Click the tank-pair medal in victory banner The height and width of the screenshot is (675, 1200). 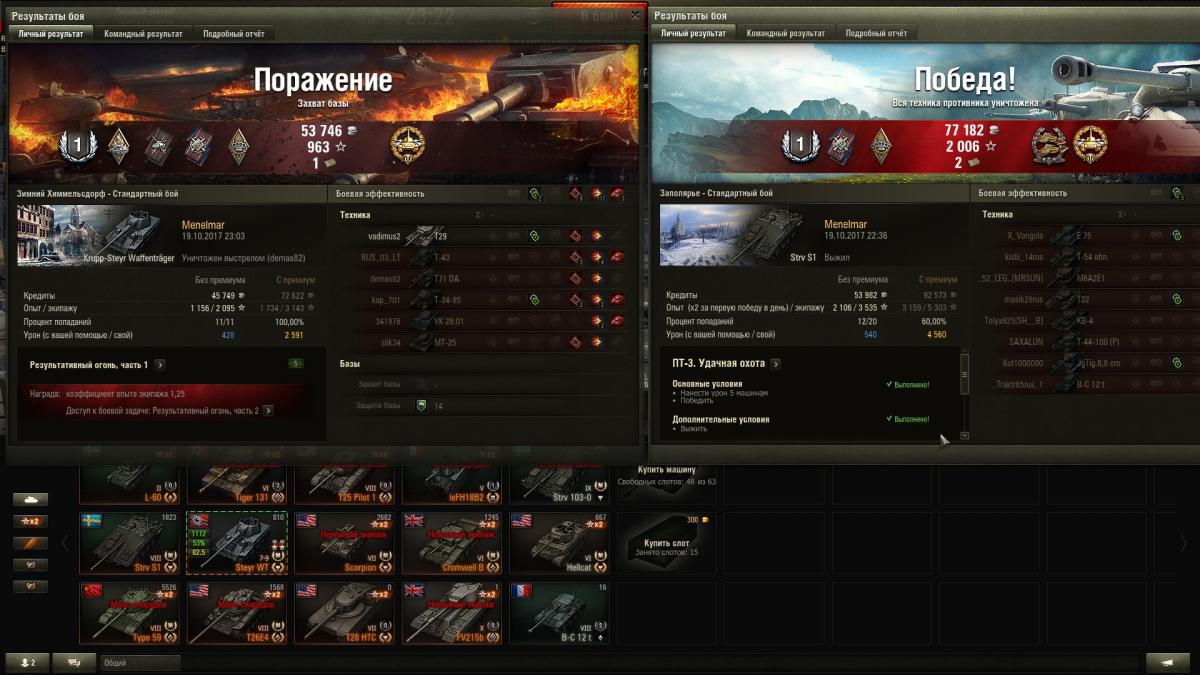(1048, 145)
